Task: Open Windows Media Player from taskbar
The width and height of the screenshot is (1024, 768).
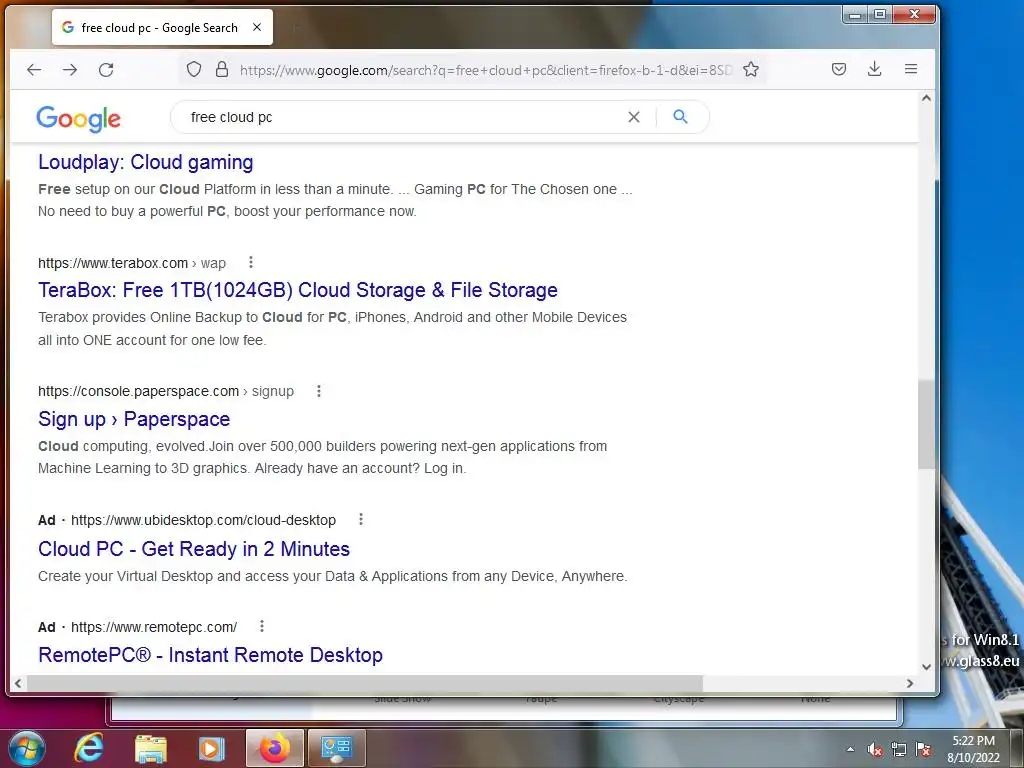Action: 211,748
